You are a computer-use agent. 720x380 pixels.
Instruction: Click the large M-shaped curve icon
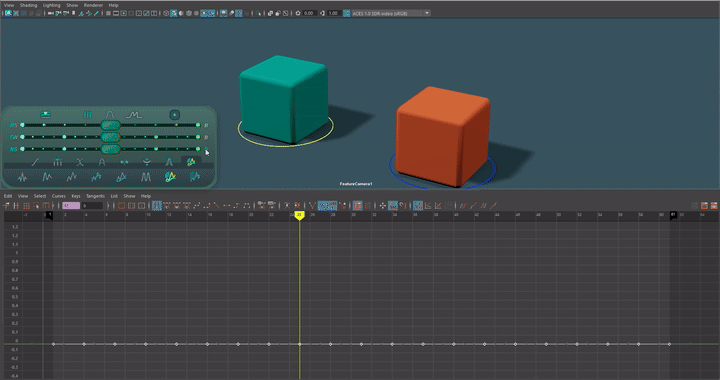click(x=146, y=177)
